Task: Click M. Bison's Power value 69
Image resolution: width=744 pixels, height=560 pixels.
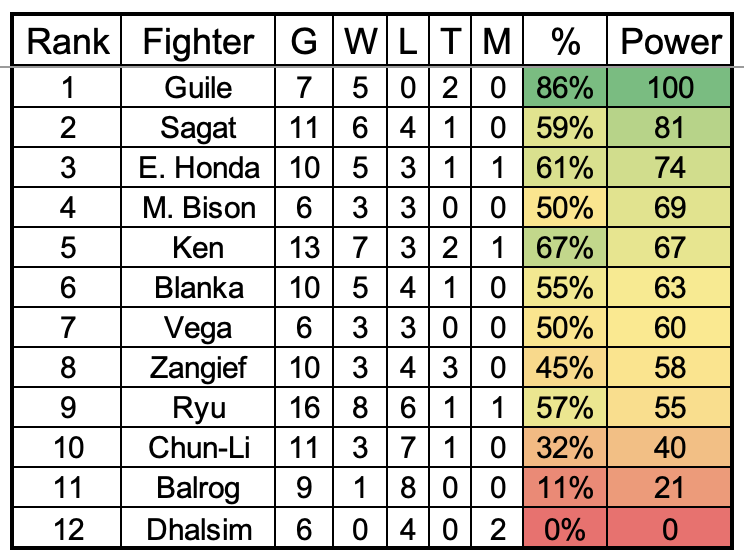Action: point(669,207)
